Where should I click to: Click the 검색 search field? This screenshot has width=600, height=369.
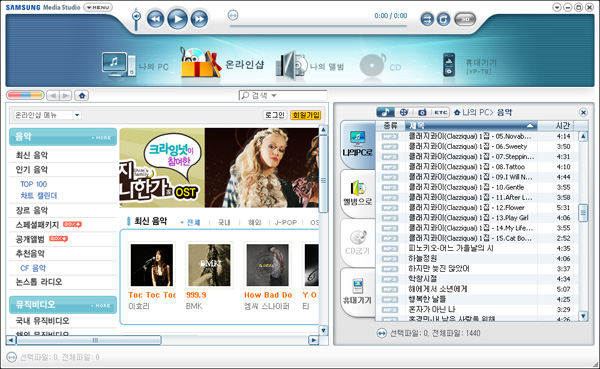283,95
